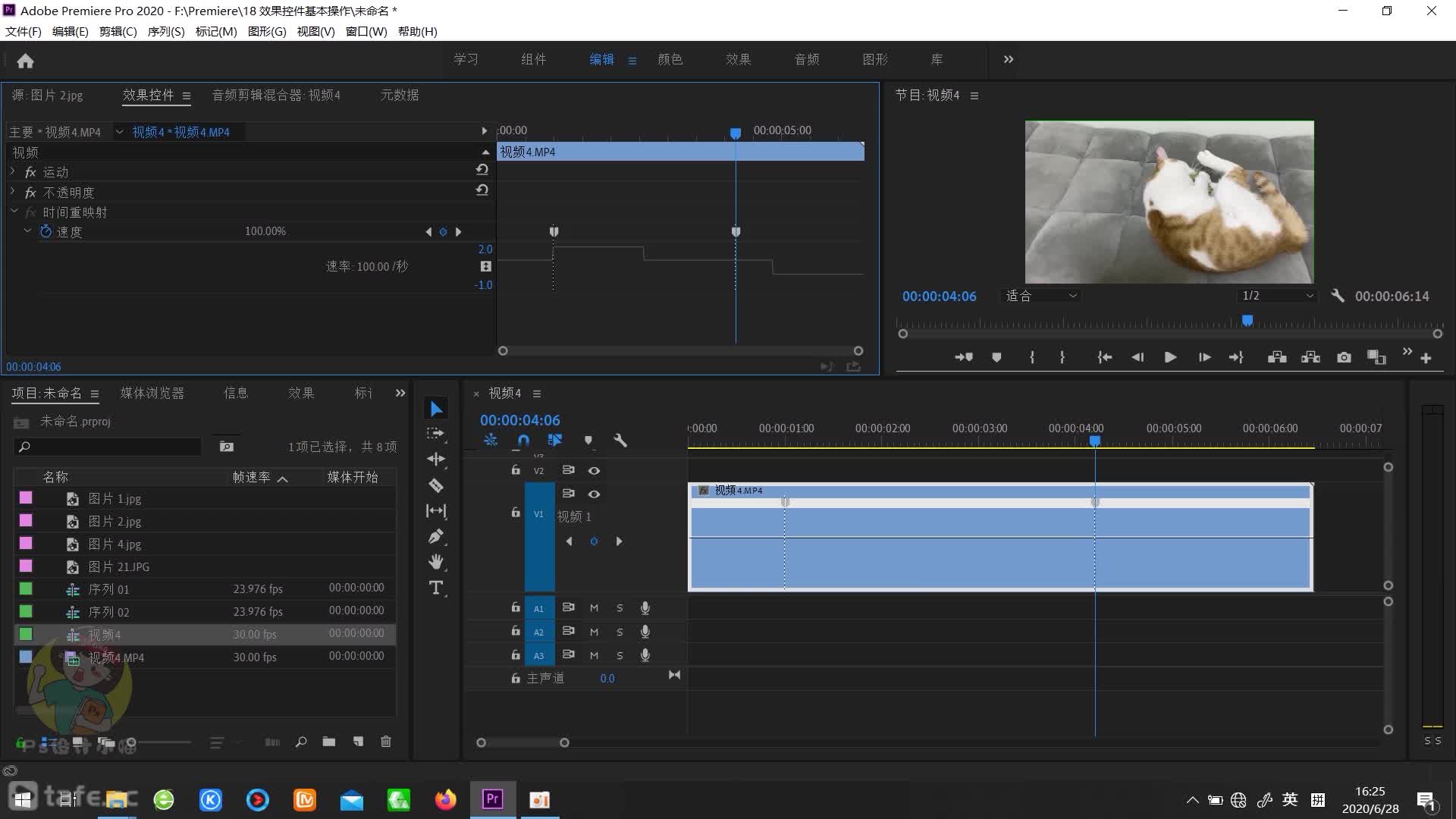Open zoom level dropdown 适合
Image resolution: width=1456 pixels, height=819 pixels.
tap(1040, 296)
